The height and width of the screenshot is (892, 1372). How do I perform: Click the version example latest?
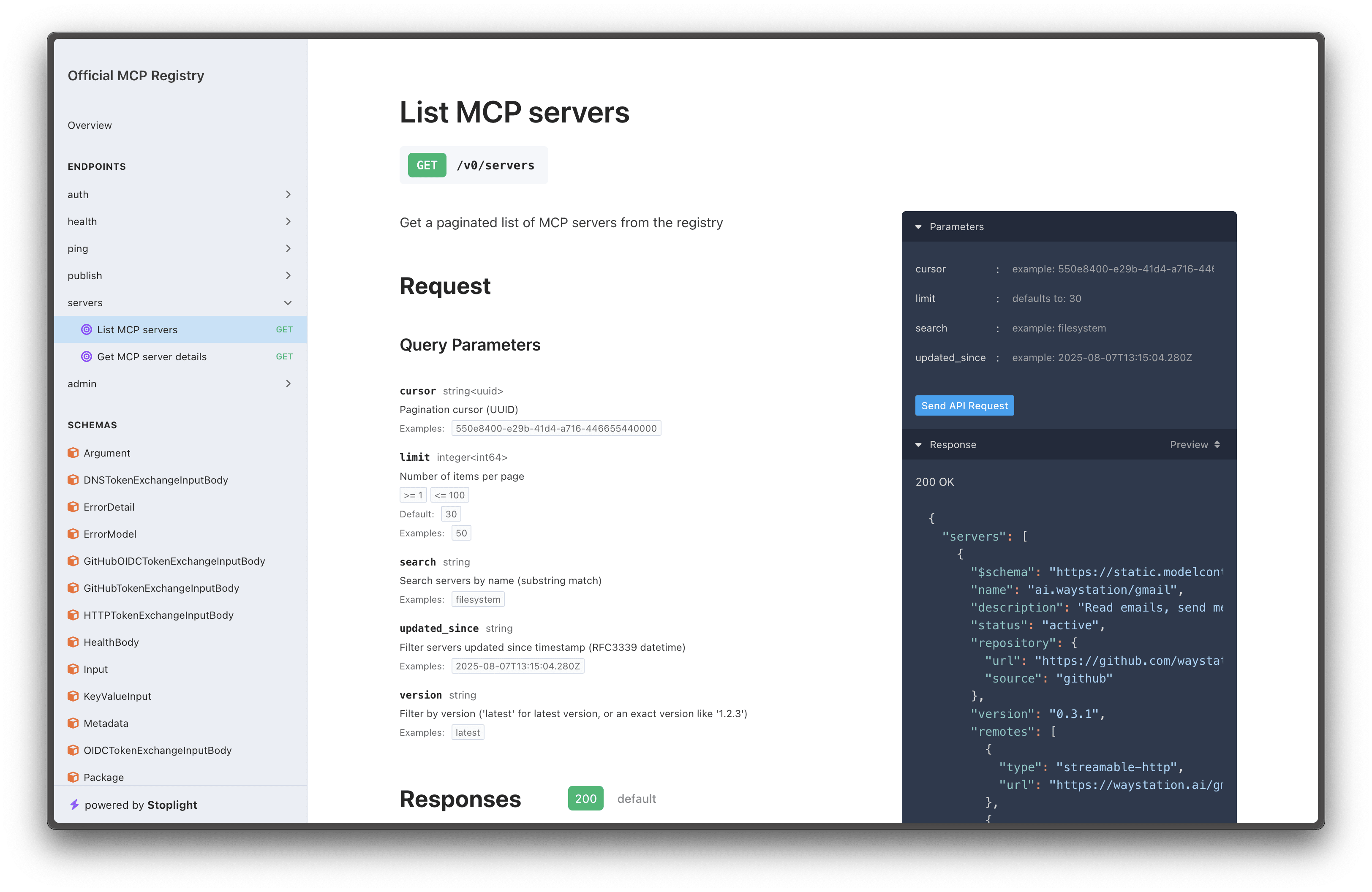click(x=468, y=732)
